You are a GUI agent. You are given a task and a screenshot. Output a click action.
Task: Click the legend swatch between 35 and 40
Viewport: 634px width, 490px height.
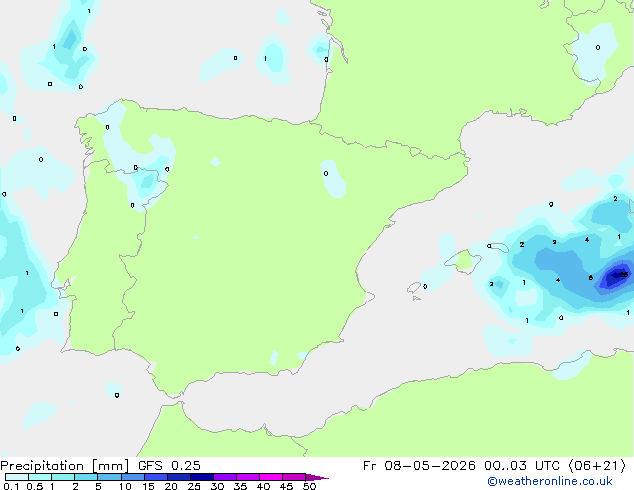pyautogui.click(x=248, y=477)
